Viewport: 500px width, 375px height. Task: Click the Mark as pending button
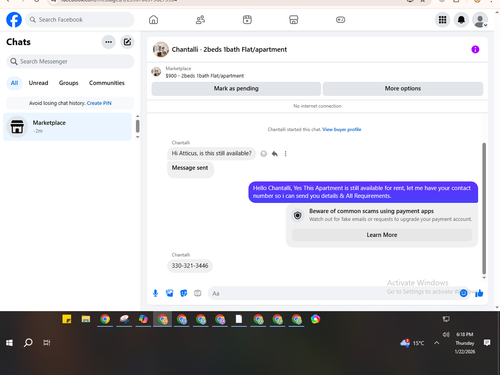click(x=236, y=89)
